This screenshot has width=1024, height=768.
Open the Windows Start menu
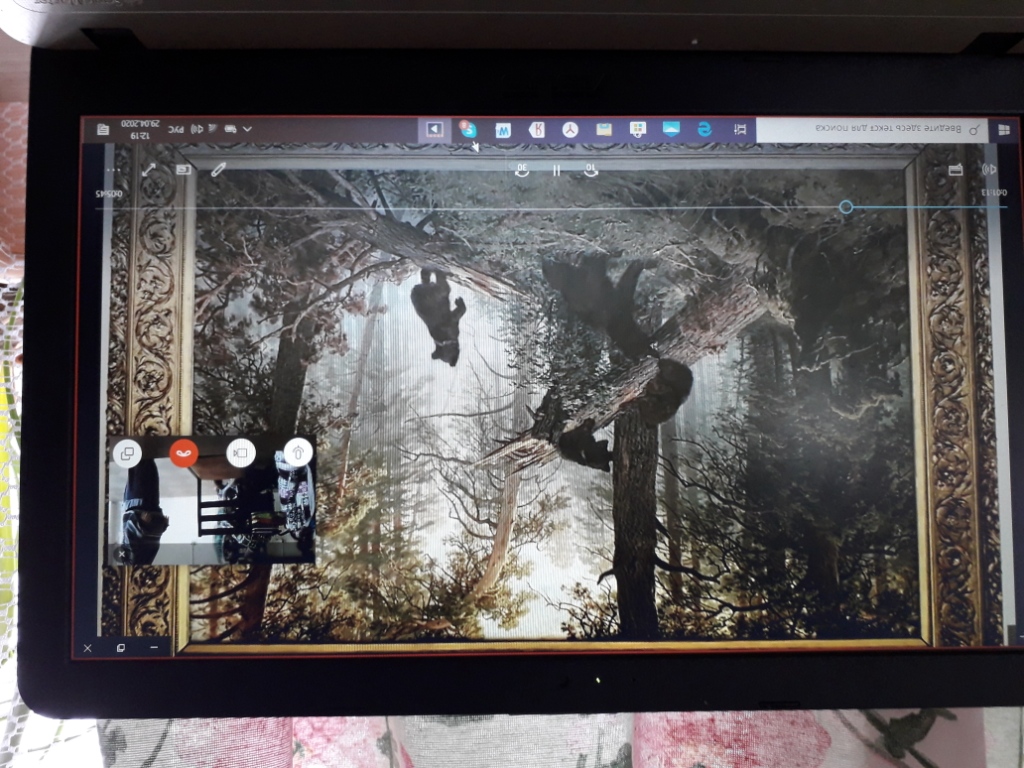pos(1003,131)
